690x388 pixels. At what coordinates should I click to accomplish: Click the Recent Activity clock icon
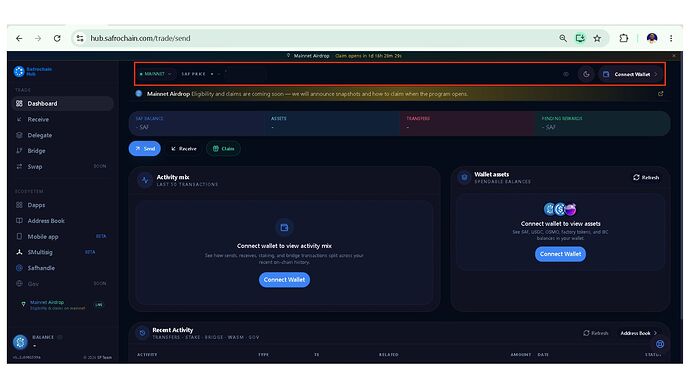142,333
